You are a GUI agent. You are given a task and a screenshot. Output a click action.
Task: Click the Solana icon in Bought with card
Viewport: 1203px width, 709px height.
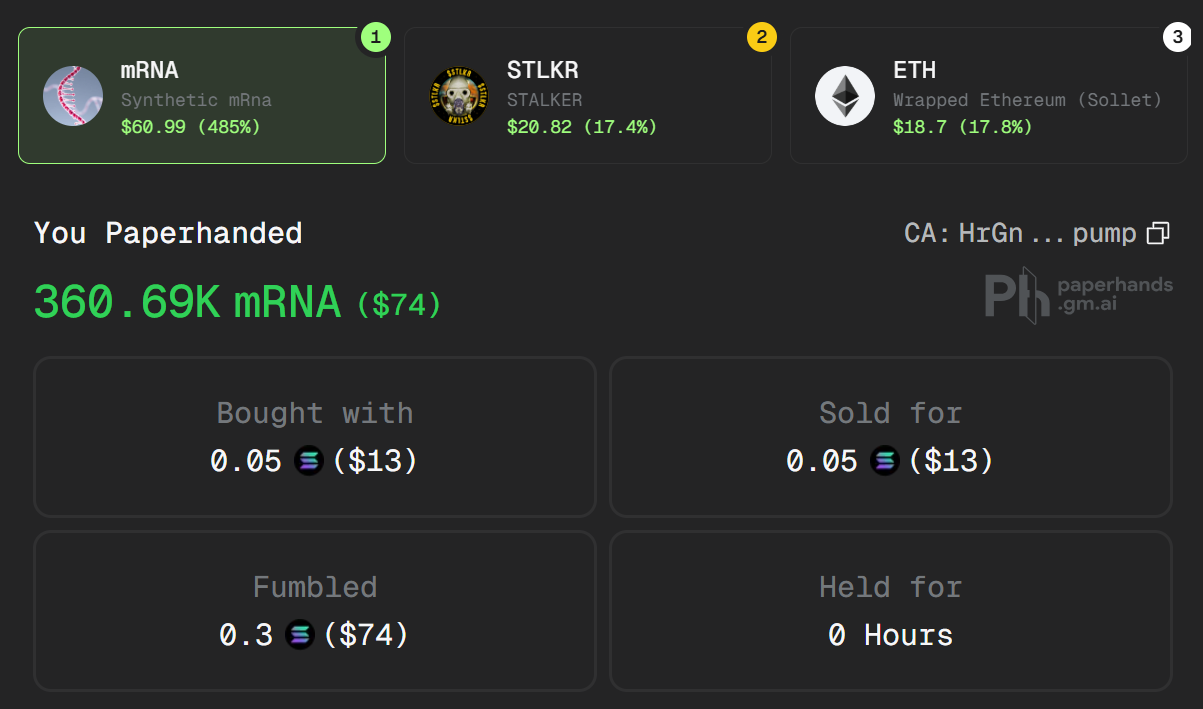308,461
